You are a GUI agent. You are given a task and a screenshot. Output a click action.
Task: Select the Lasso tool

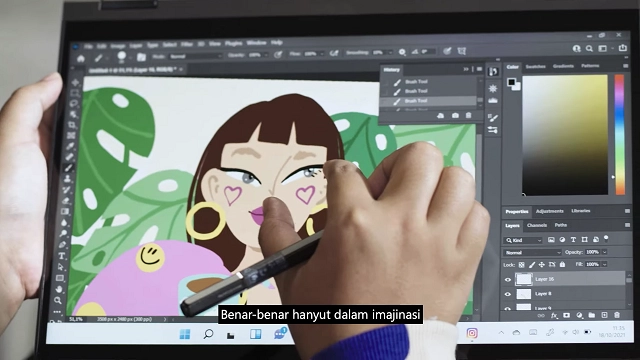(74, 104)
